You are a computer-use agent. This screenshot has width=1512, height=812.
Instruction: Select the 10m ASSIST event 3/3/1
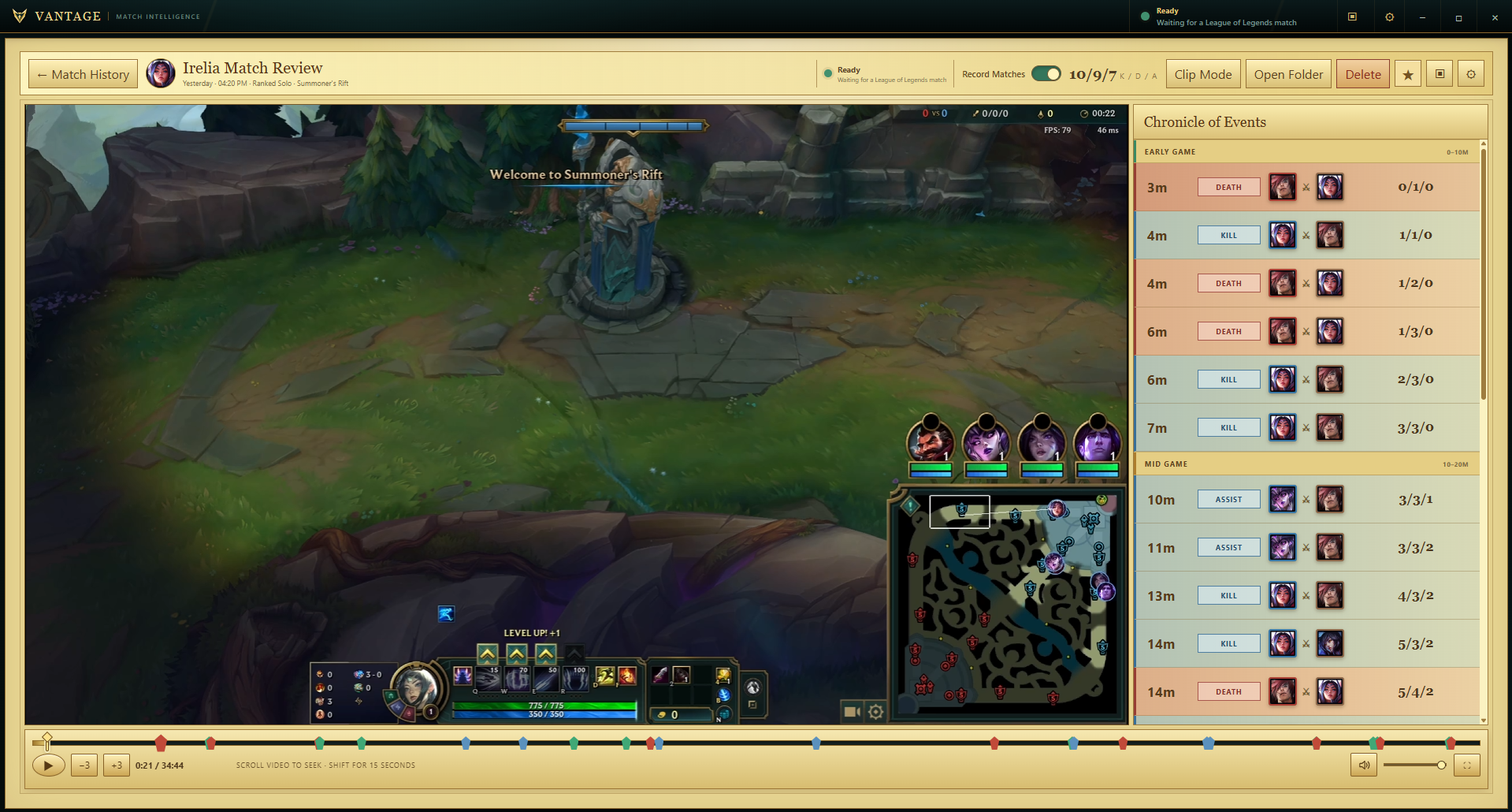(1306, 499)
